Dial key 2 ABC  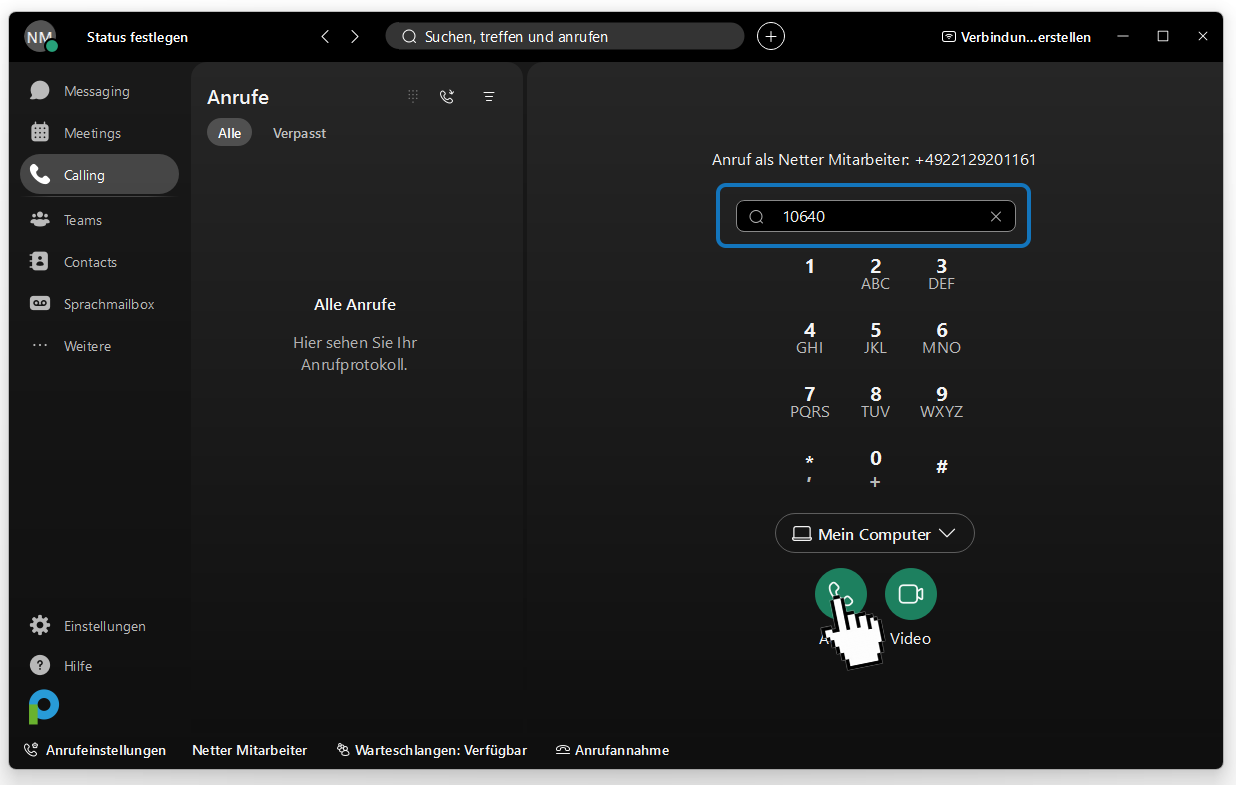pyautogui.click(x=876, y=274)
